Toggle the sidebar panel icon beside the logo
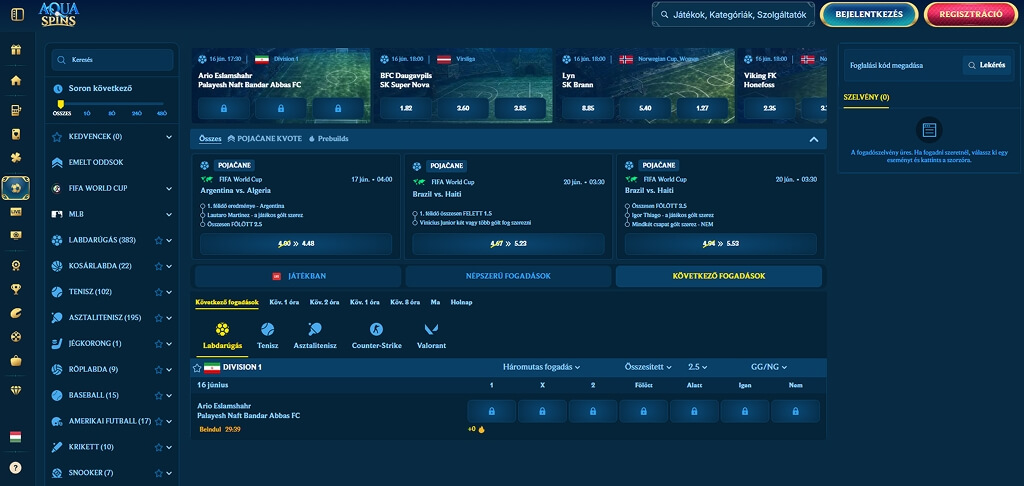The image size is (1024, 486). pyautogui.click(x=18, y=14)
